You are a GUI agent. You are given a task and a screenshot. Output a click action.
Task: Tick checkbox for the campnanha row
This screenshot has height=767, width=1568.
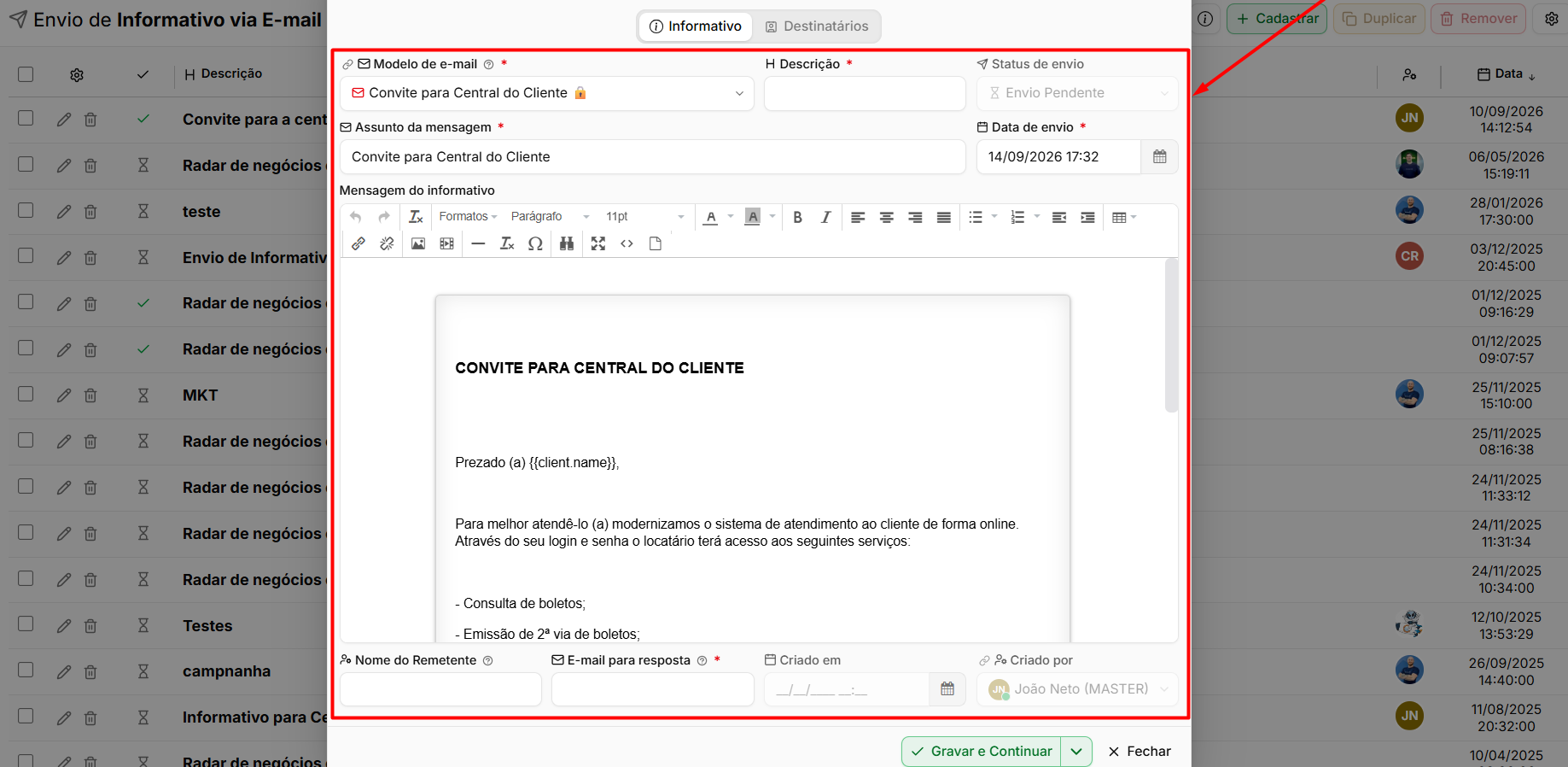(26, 670)
